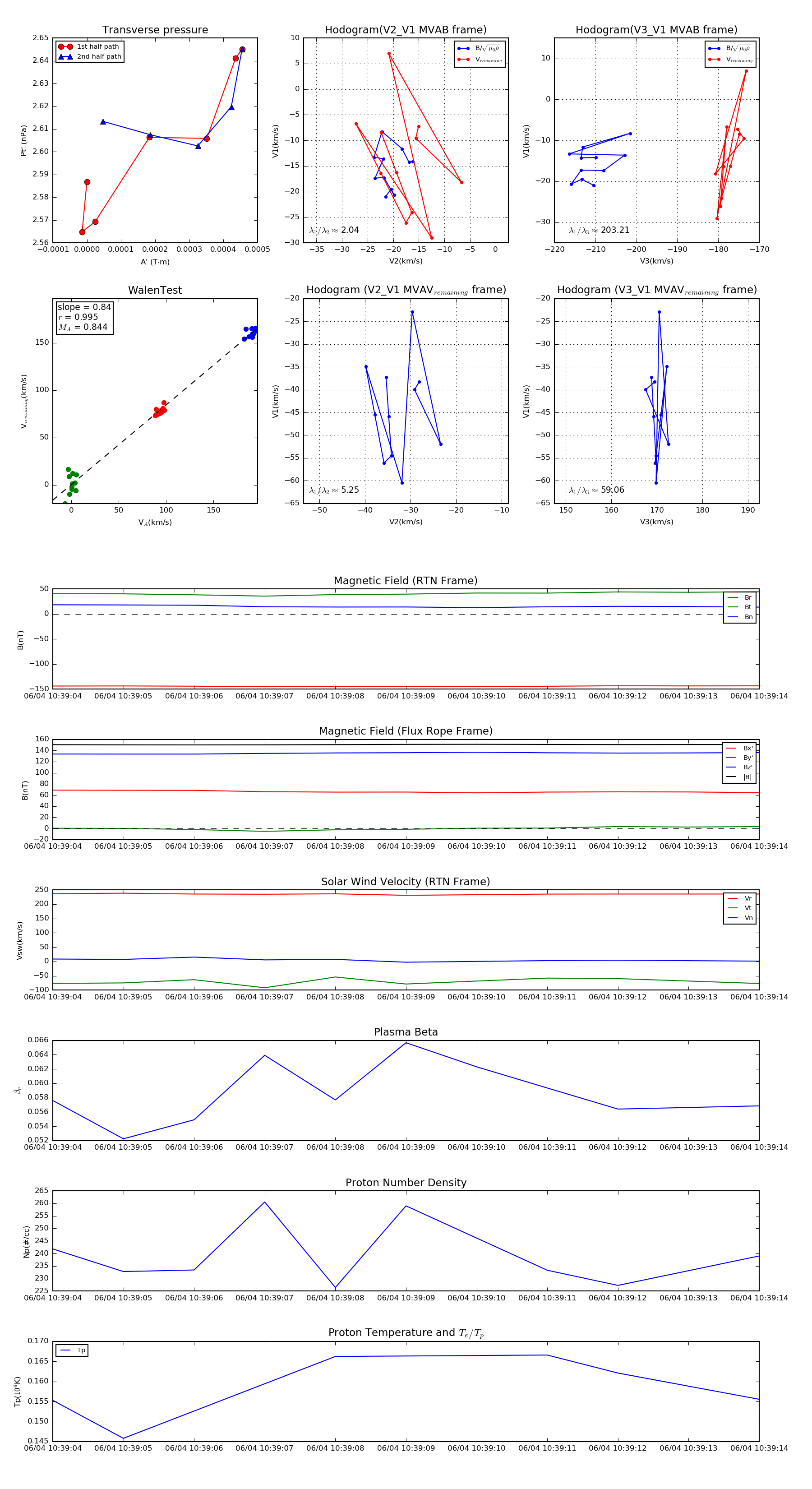The width and height of the screenshot is (812, 1489).
Task: Click the Hodogram V3_V1 MVAV remaining frame title
Action: coord(656,290)
